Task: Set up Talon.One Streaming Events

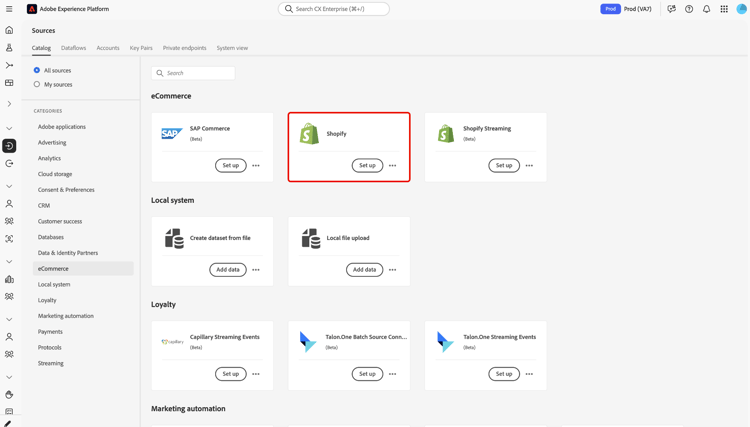Action: tap(504, 374)
